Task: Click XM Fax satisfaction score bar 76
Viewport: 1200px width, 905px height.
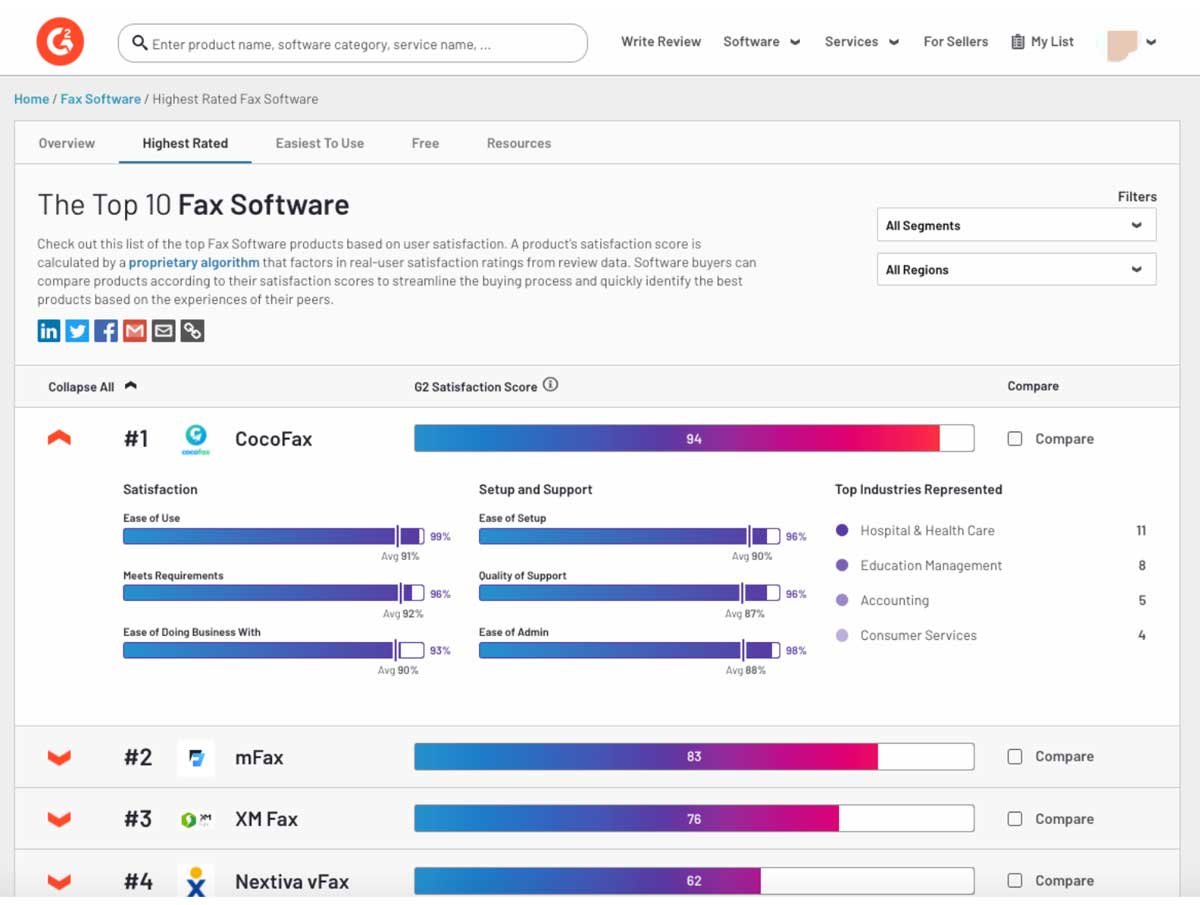Action: 694,818
